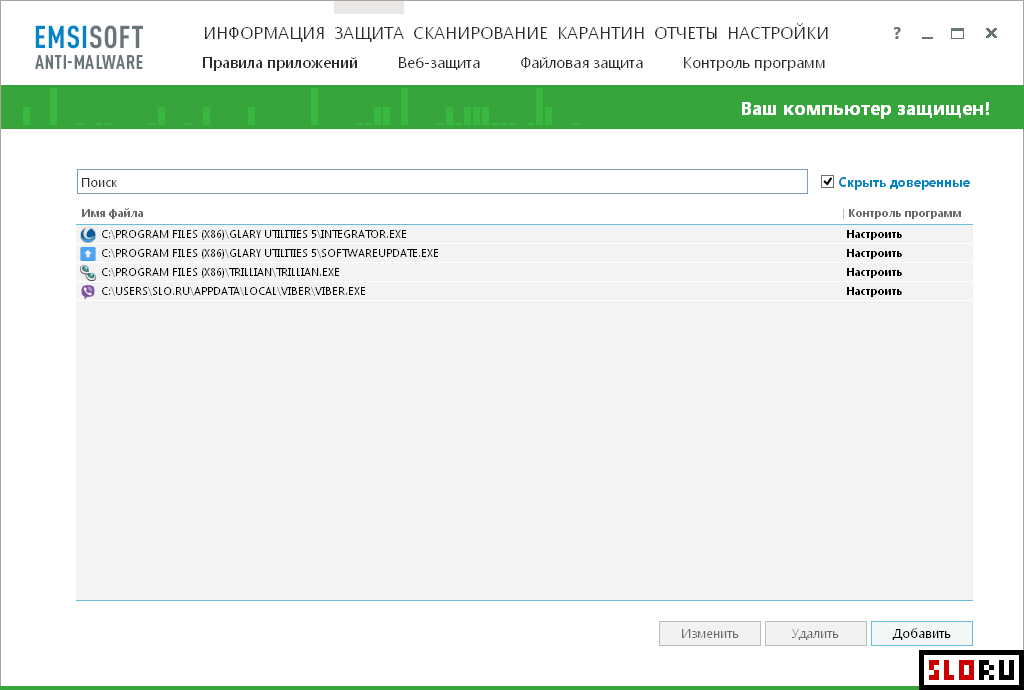Image resolution: width=1024 pixels, height=690 pixels.
Task: Select the SOFTWAREUPDATE.EXE file path row
Action: click(x=524, y=253)
